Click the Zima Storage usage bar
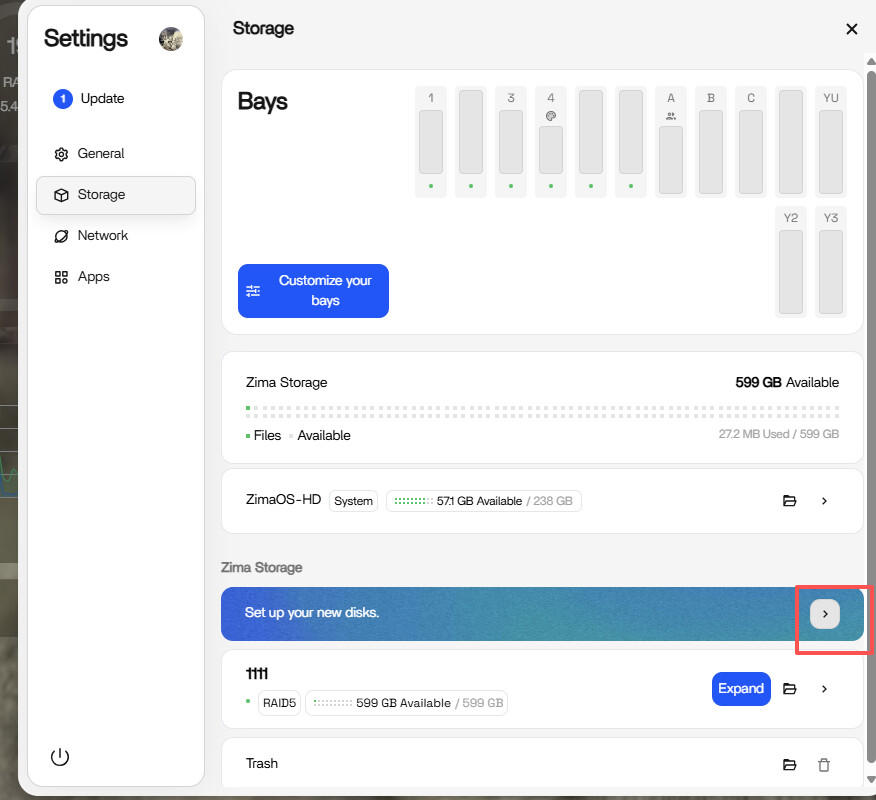The width and height of the screenshot is (876, 800). click(x=542, y=410)
